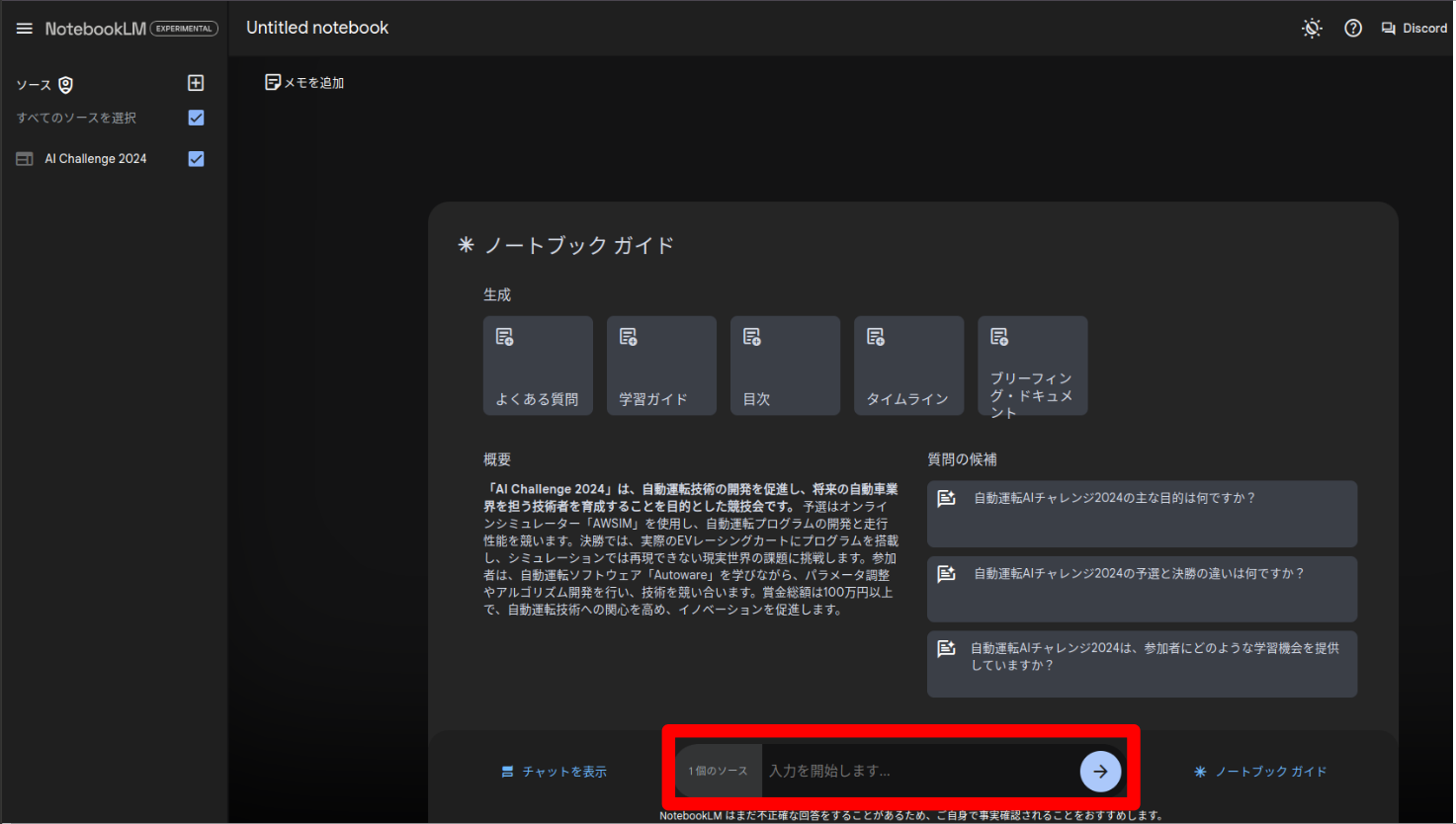Open the Discord link
Image resolution: width=1456 pixels, height=824 pixels.
[1414, 29]
